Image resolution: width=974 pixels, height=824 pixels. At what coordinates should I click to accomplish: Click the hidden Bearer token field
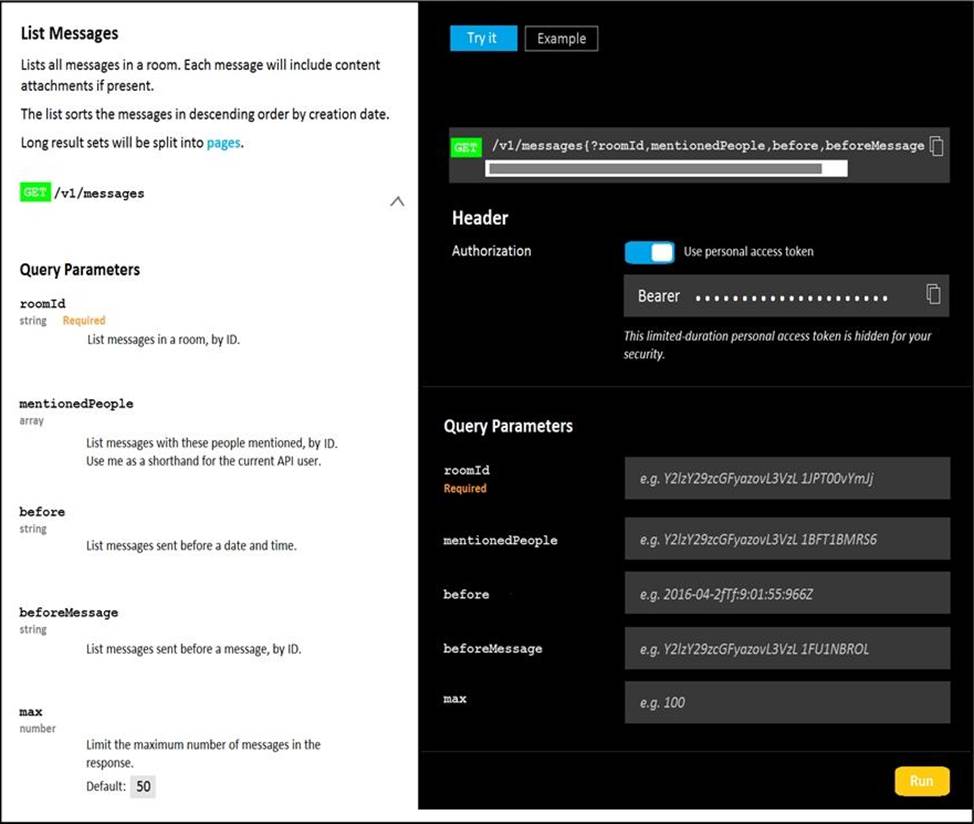[x=790, y=297]
